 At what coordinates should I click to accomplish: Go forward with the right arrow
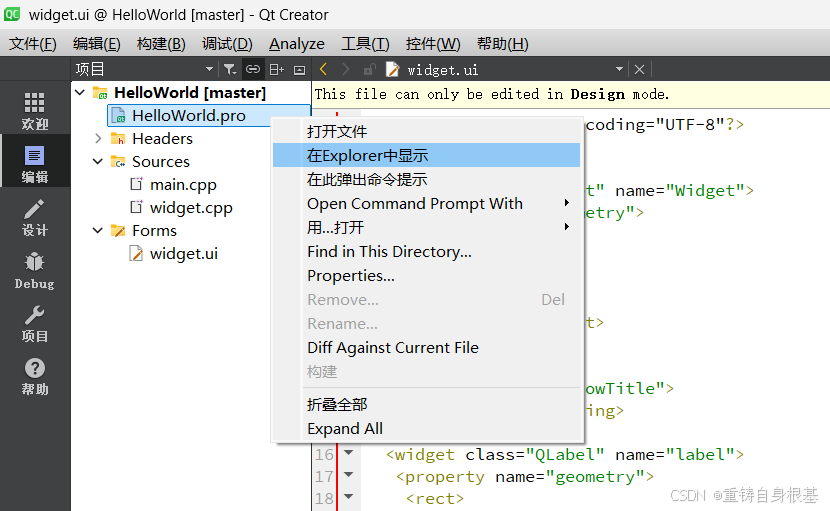tap(346, 69)
